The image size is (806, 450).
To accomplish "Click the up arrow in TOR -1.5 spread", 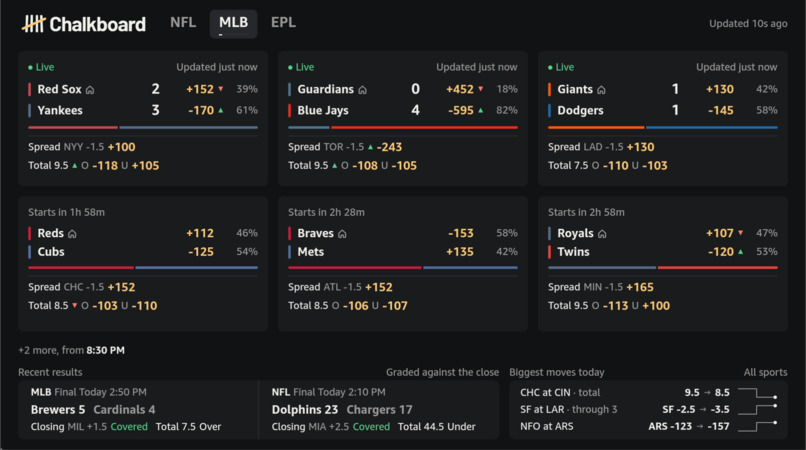I will point(370,147).
